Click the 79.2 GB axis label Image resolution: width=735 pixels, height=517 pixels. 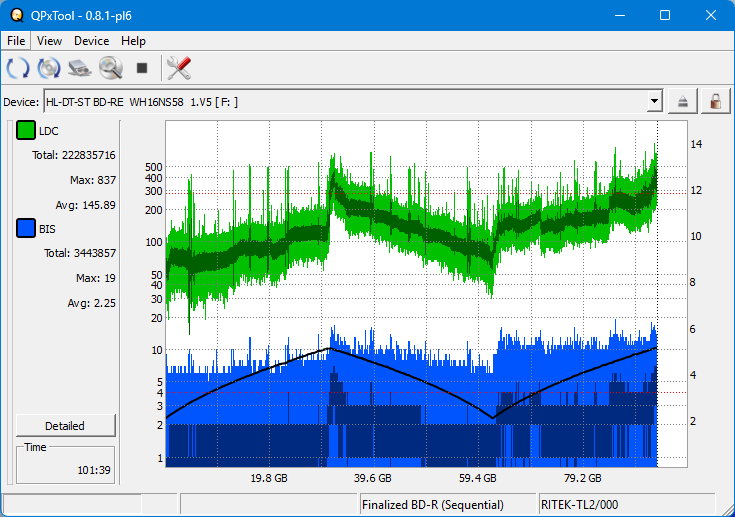(x=583, y=478)
